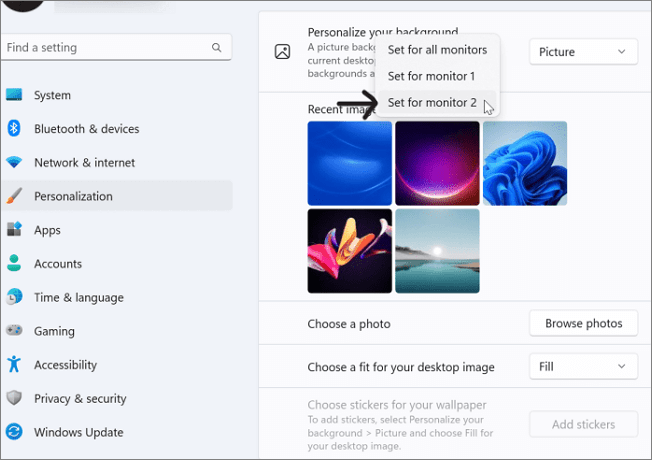Click the Choose a photo text

pos(349,324)
